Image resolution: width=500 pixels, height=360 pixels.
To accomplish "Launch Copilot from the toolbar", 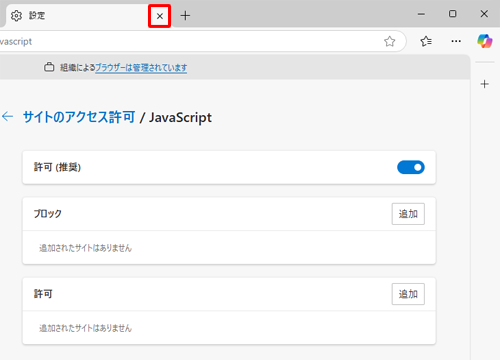I will click(x=484, y=41).
